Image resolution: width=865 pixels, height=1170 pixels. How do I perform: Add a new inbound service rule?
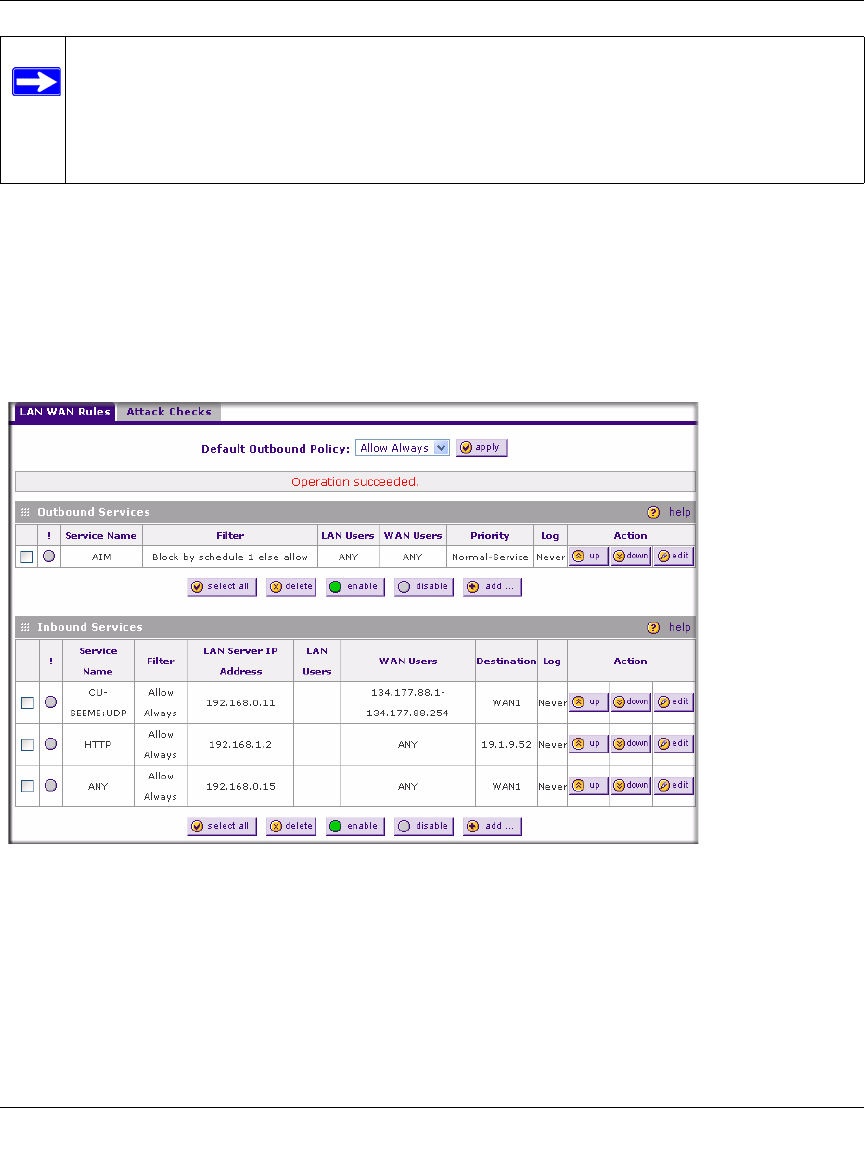493,827
